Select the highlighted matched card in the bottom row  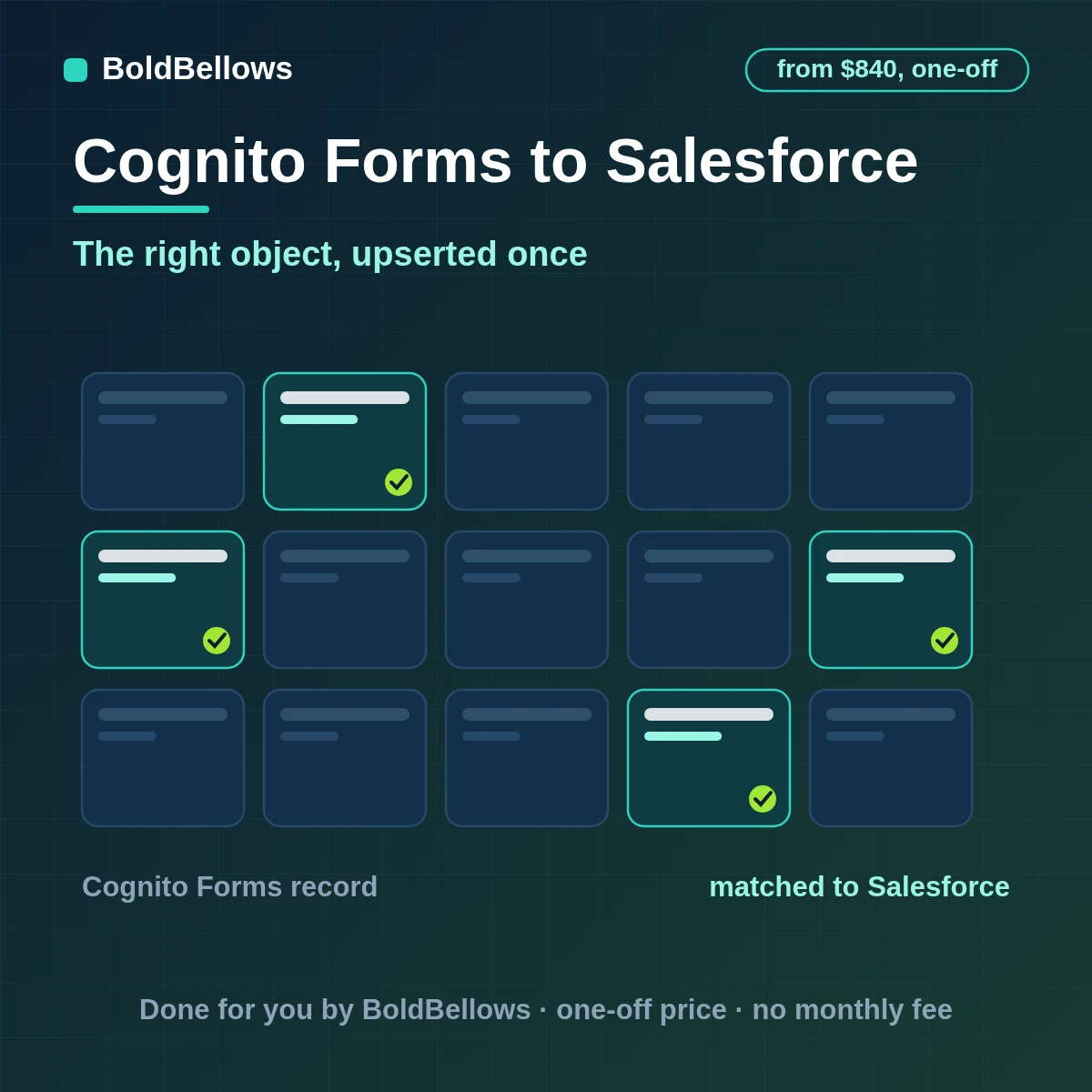(x=709, y=758)
